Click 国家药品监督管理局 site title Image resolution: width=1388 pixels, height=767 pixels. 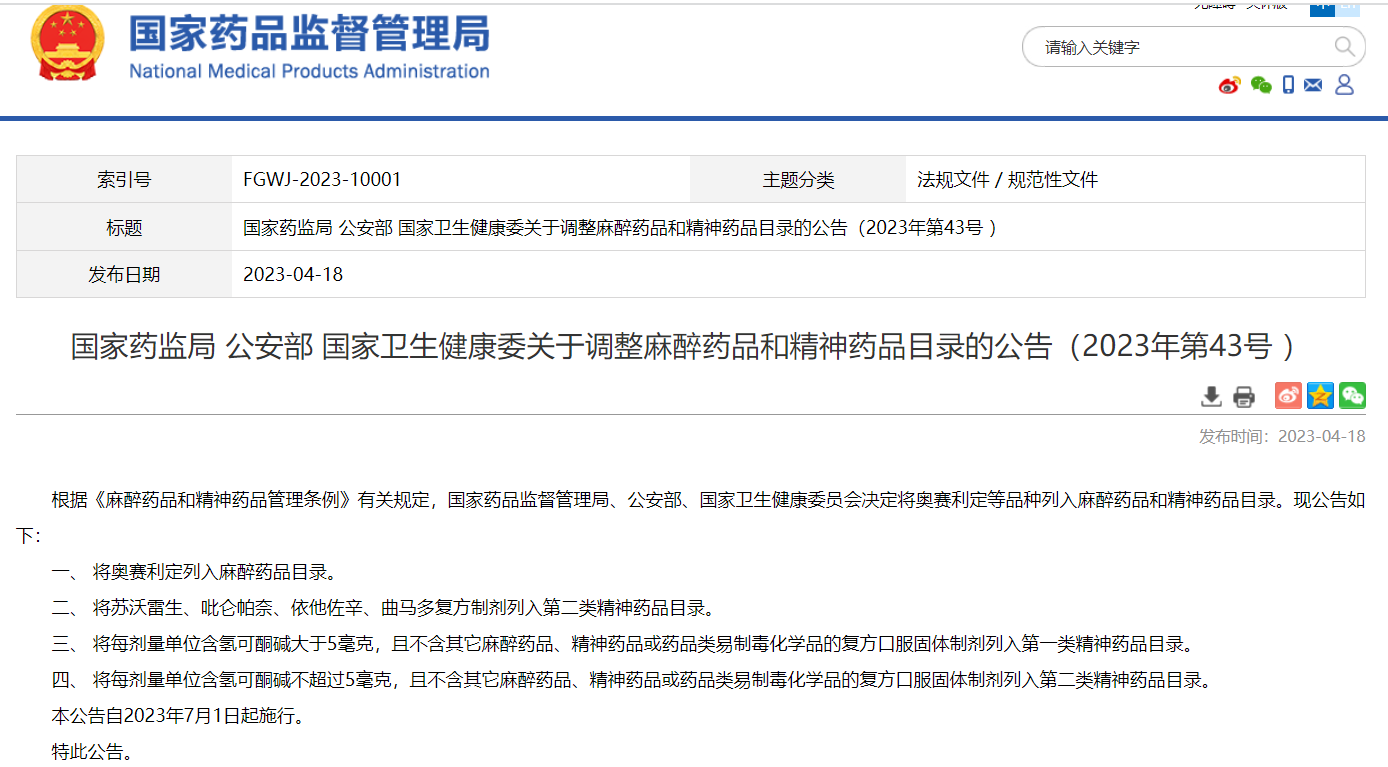coord(309,34)
